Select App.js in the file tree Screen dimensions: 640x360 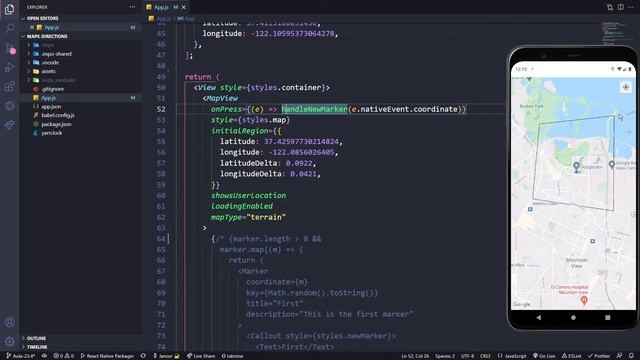coord(81,98)
